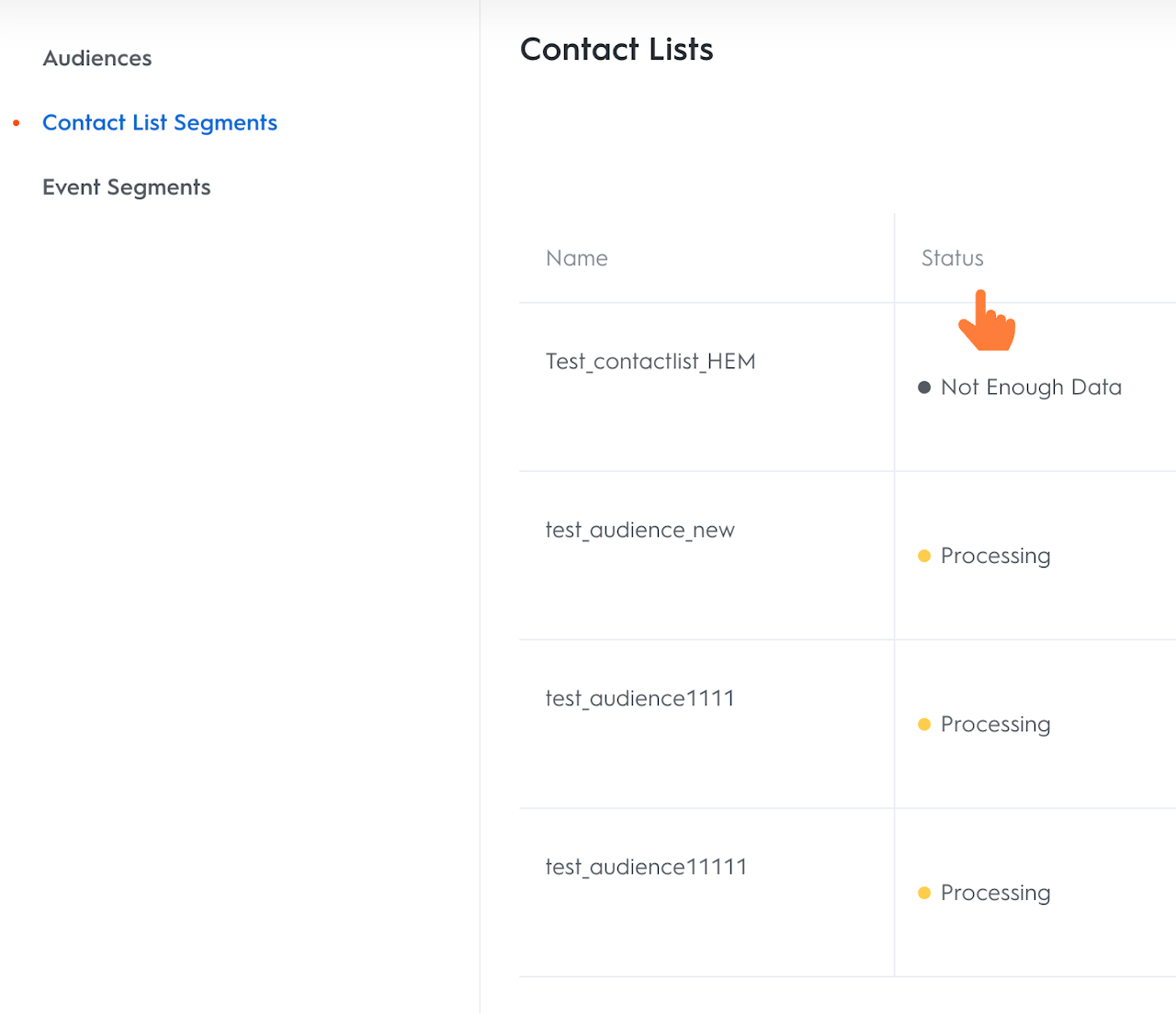The width and height of the screenshot is (1176, 1013).
Task: Click yellow status dot for test_audience_new
Action: (924, 556)
